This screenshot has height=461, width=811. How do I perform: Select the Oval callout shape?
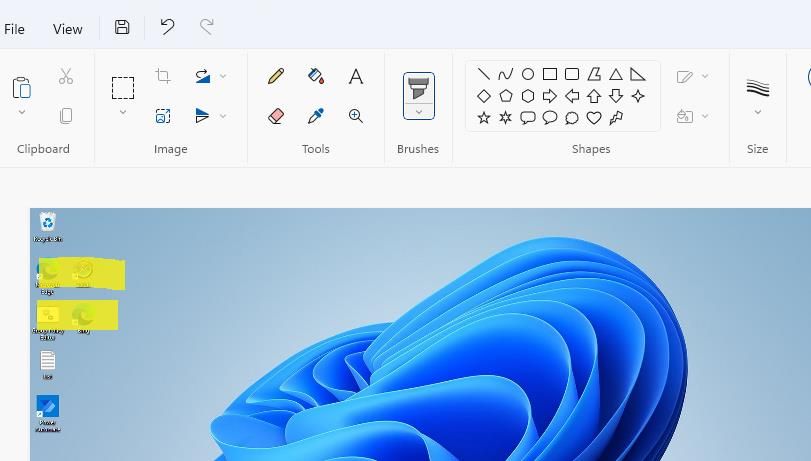[550, 118]
